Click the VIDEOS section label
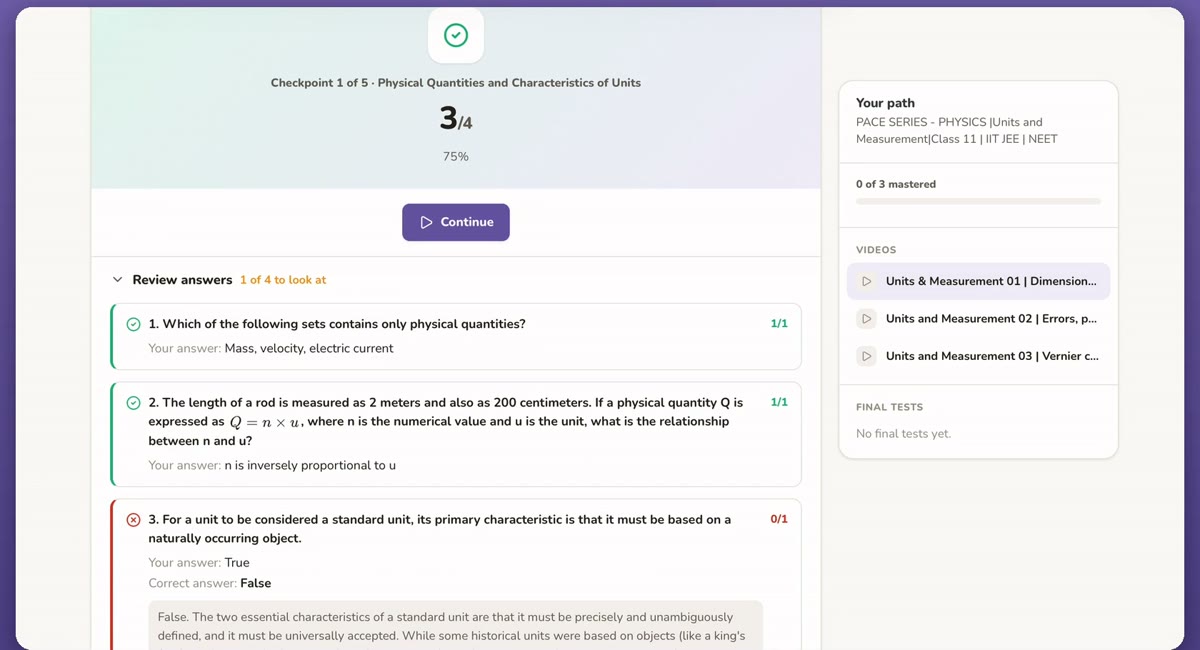1200x650 pixels. tap(876, 250)
